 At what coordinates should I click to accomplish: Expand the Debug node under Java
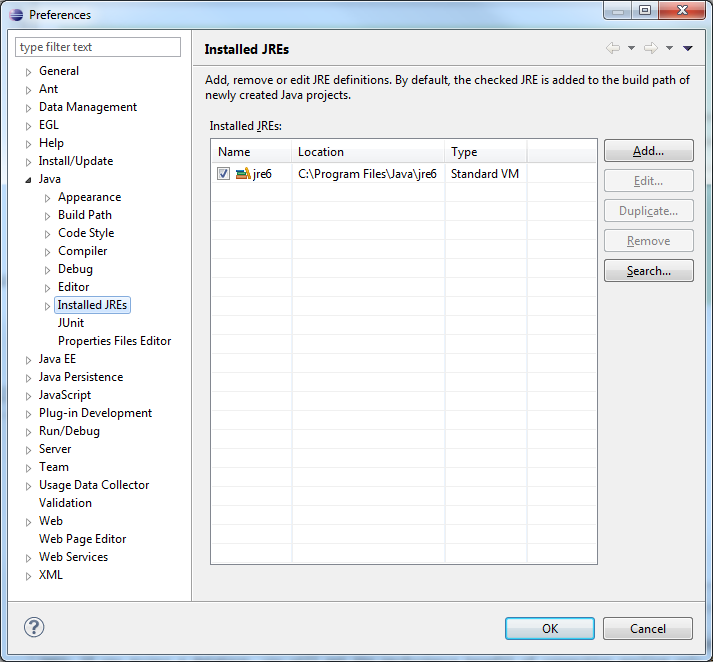(x=47, y=270)
